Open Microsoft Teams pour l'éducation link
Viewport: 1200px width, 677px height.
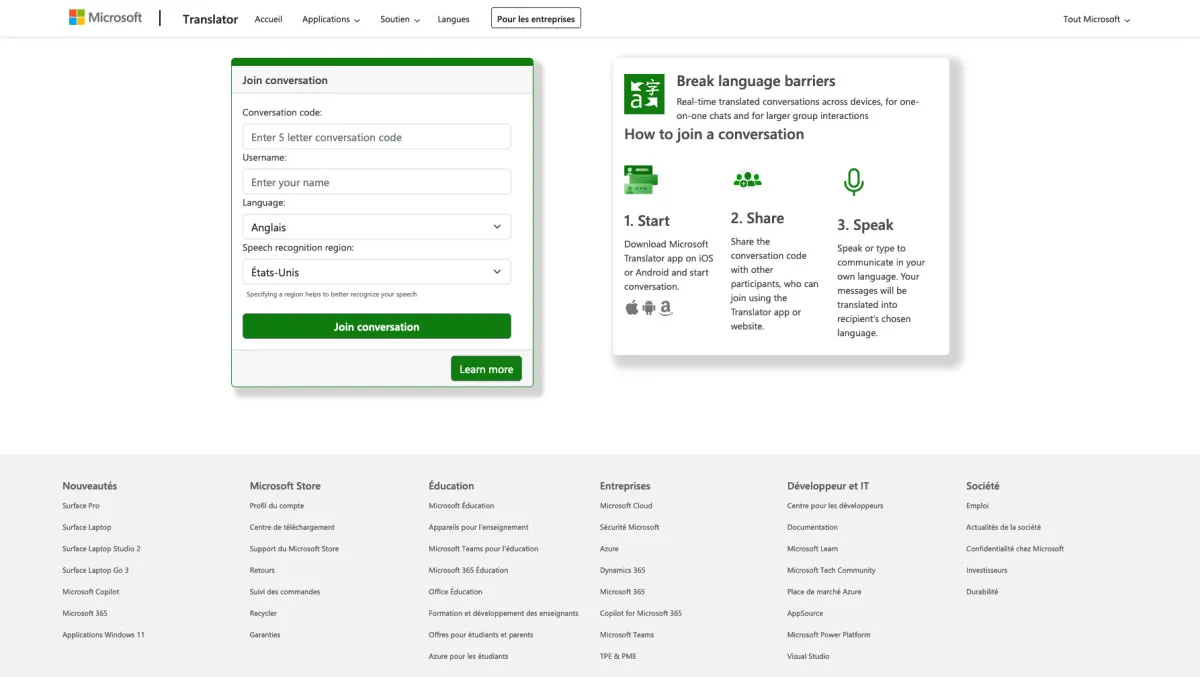(483, 549)
